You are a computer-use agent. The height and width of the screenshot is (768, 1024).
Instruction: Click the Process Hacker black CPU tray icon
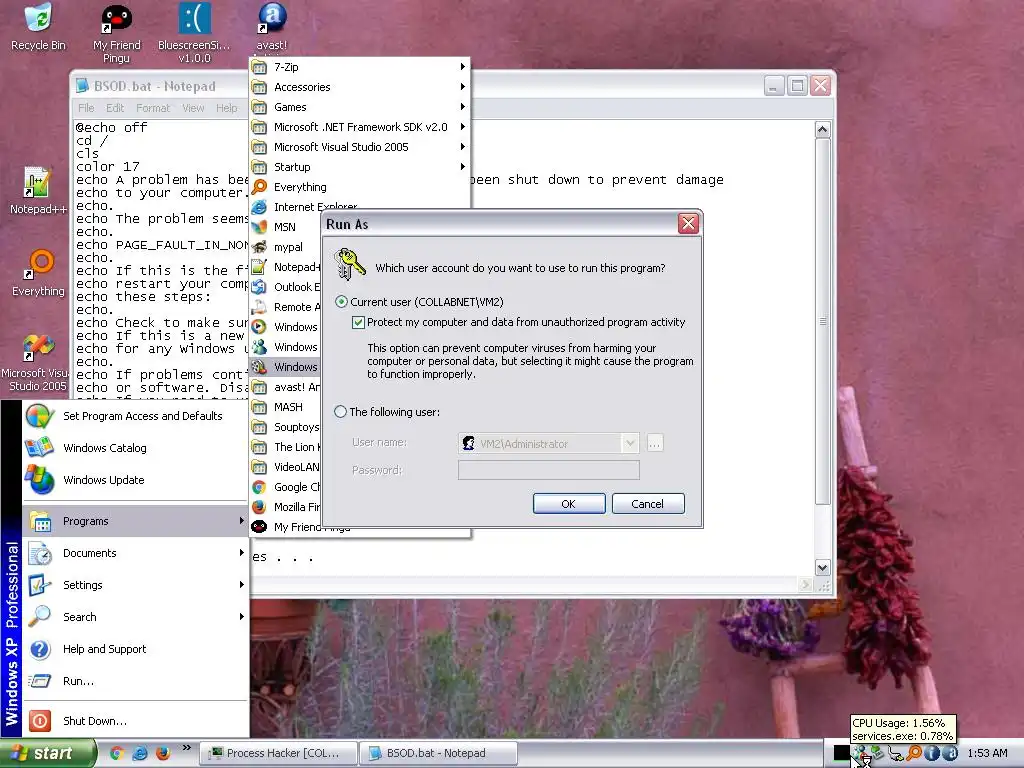point(842,753)
